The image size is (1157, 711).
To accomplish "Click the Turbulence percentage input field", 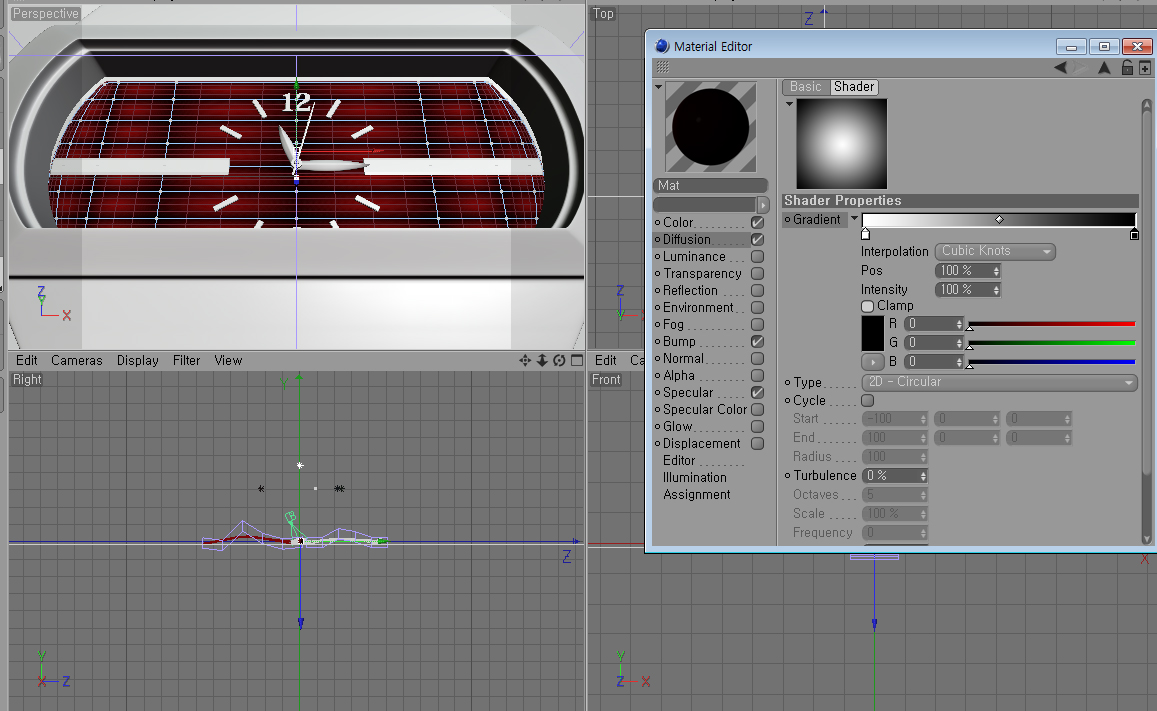I will [x=890, y=476].
